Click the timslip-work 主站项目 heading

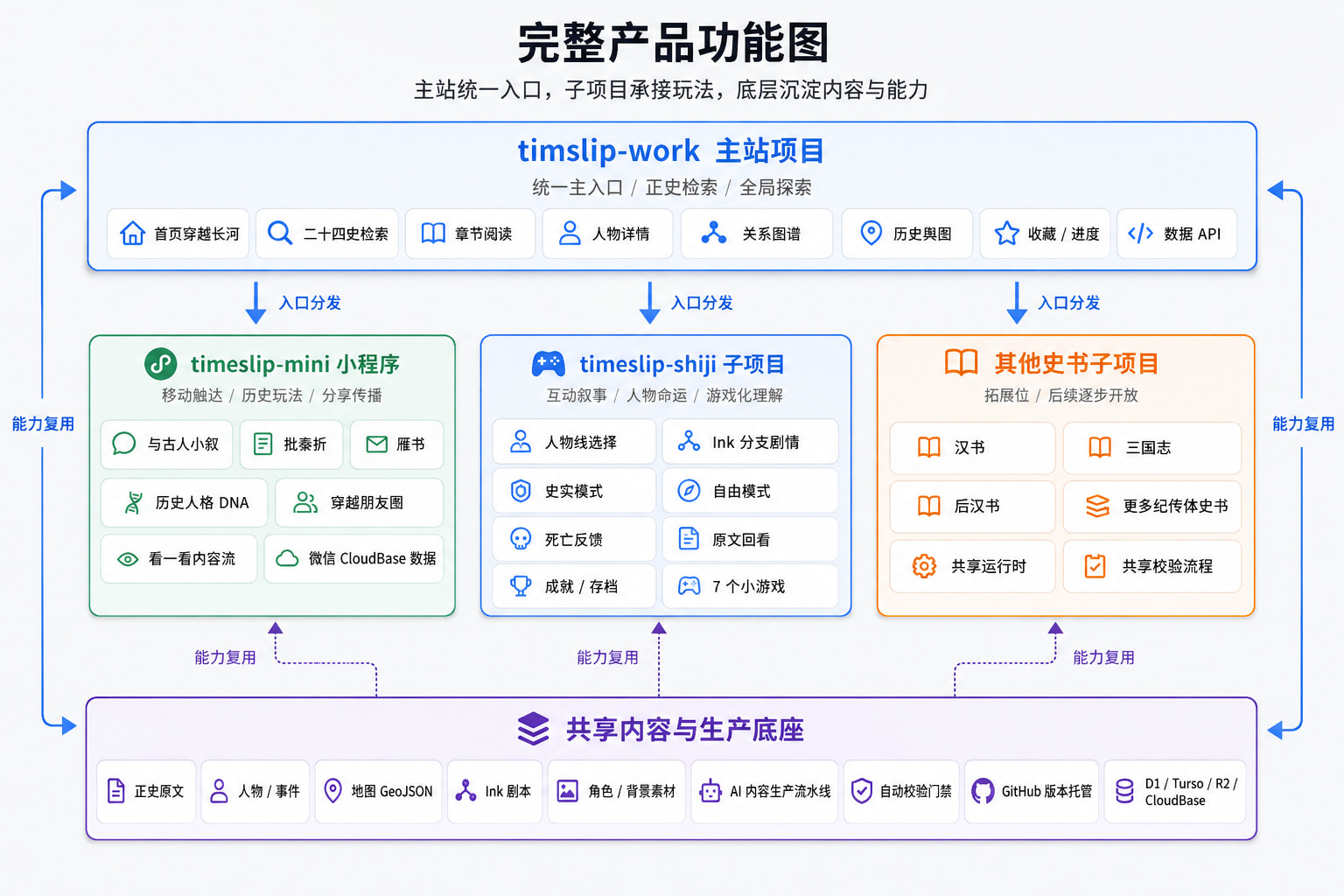(671, 150)
